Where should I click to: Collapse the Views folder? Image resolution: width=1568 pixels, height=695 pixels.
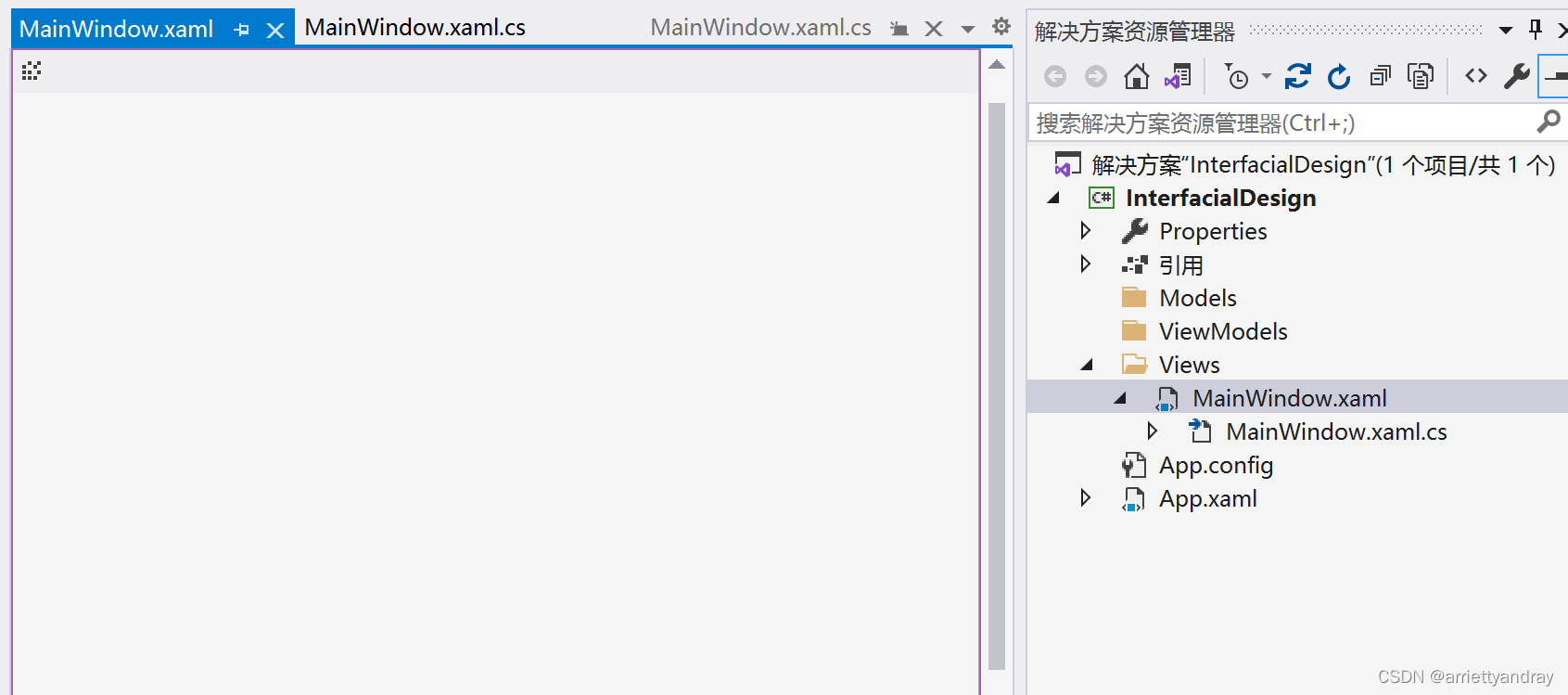tap(1087, 365)
